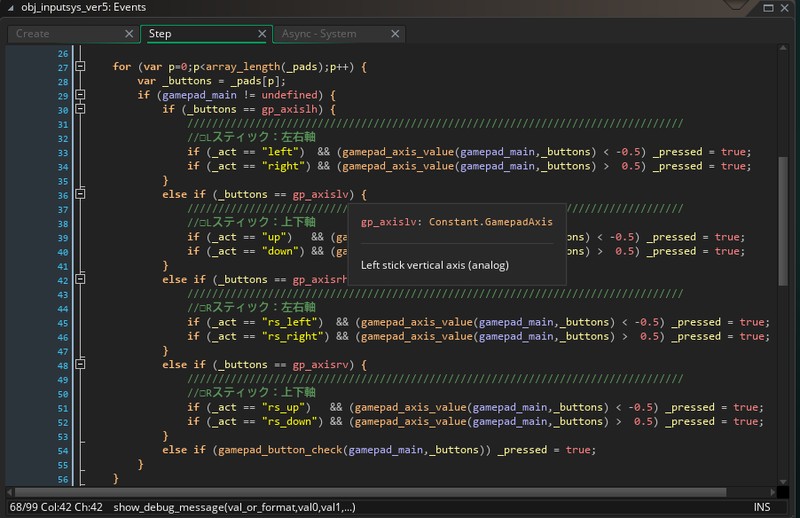Screen dimensions: 800x518
Task: Close the Create event tab
Action: click(128, 34)
